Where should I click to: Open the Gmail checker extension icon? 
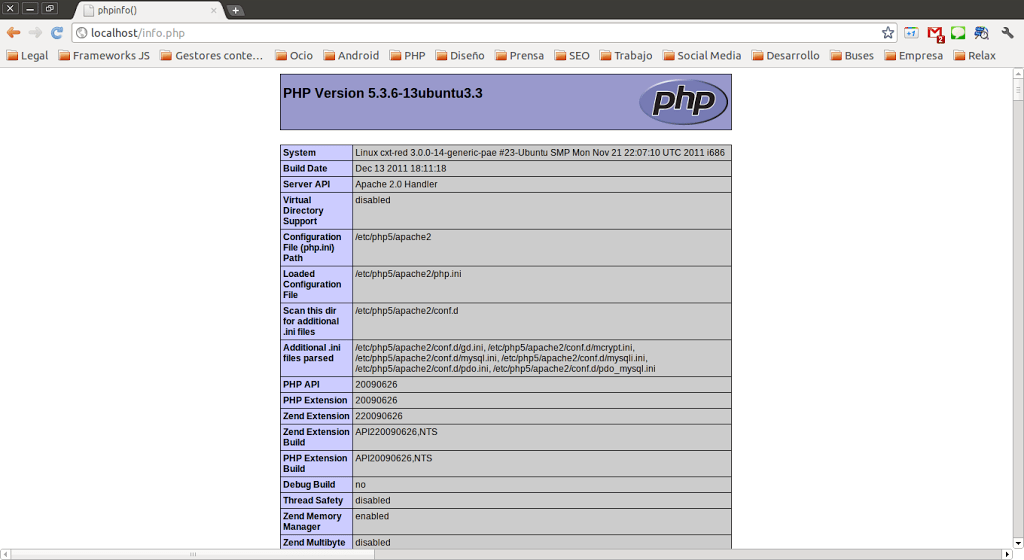pyautogui.click(x=935, y=33)
